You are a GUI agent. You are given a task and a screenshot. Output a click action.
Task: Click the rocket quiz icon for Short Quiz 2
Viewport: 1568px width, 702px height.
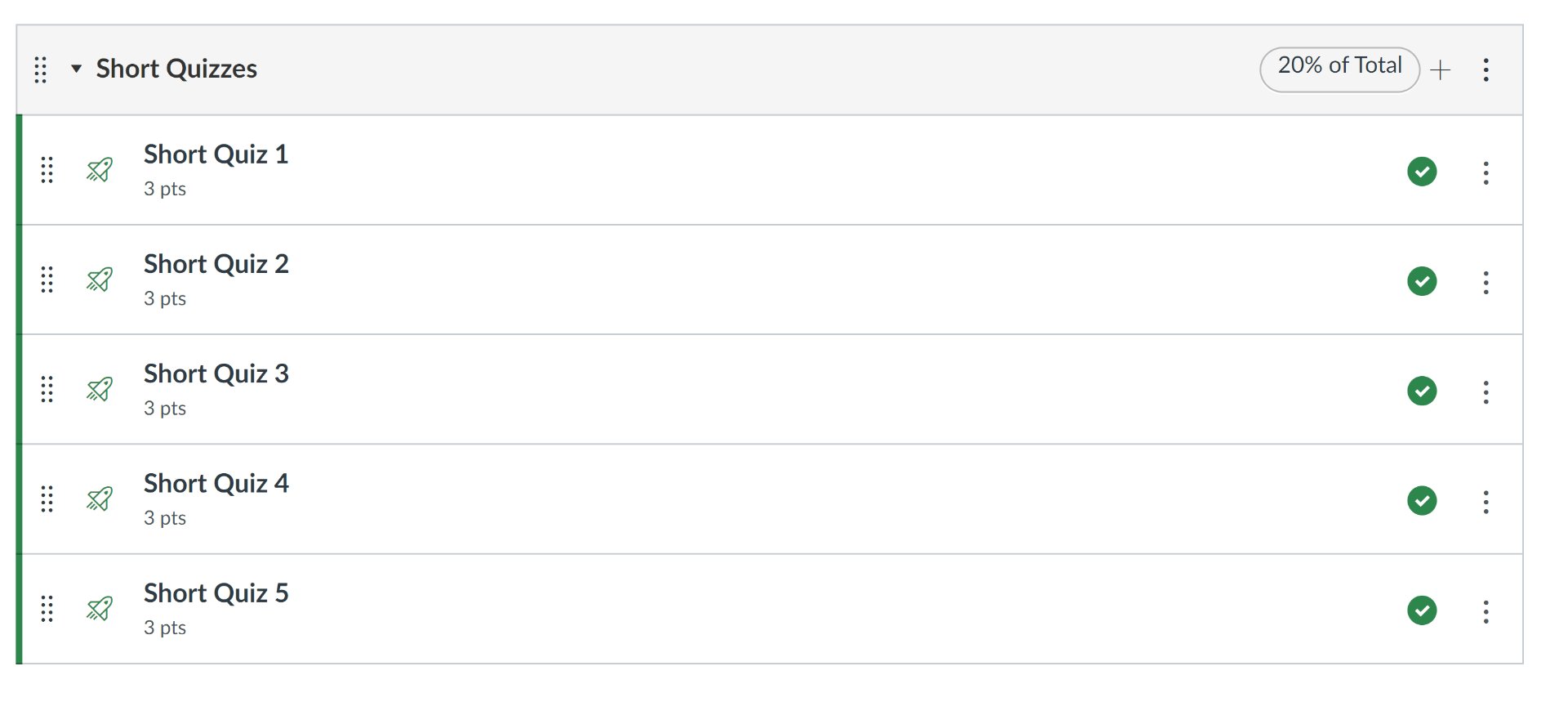coord(100,279)
